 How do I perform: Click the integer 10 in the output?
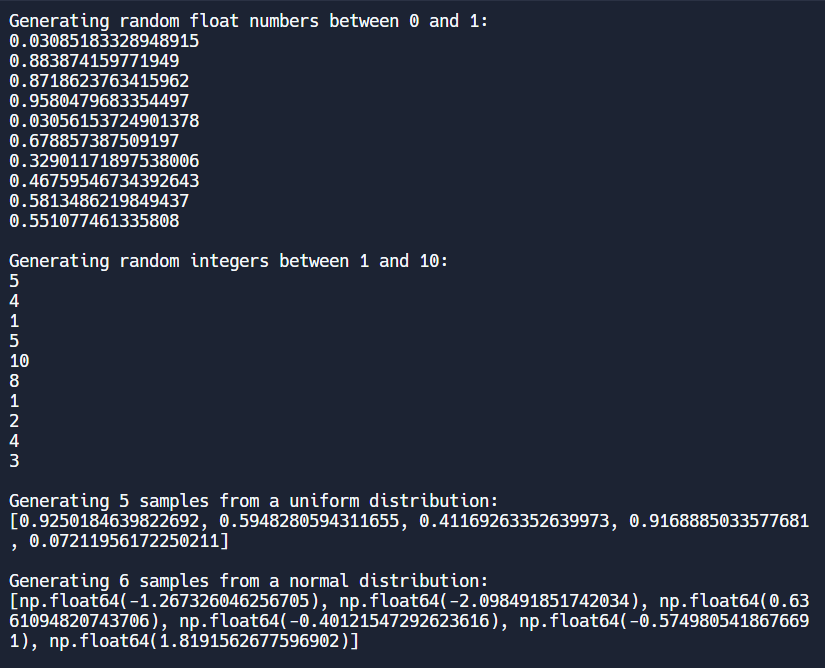point(19,361)
